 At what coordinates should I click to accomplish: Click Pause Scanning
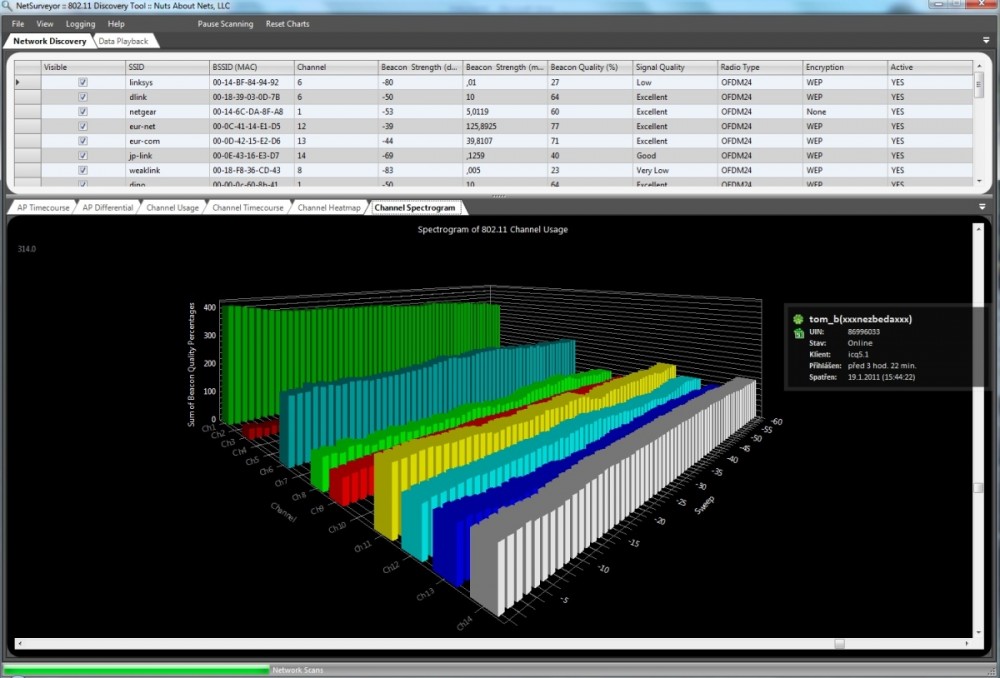(225, 24)
